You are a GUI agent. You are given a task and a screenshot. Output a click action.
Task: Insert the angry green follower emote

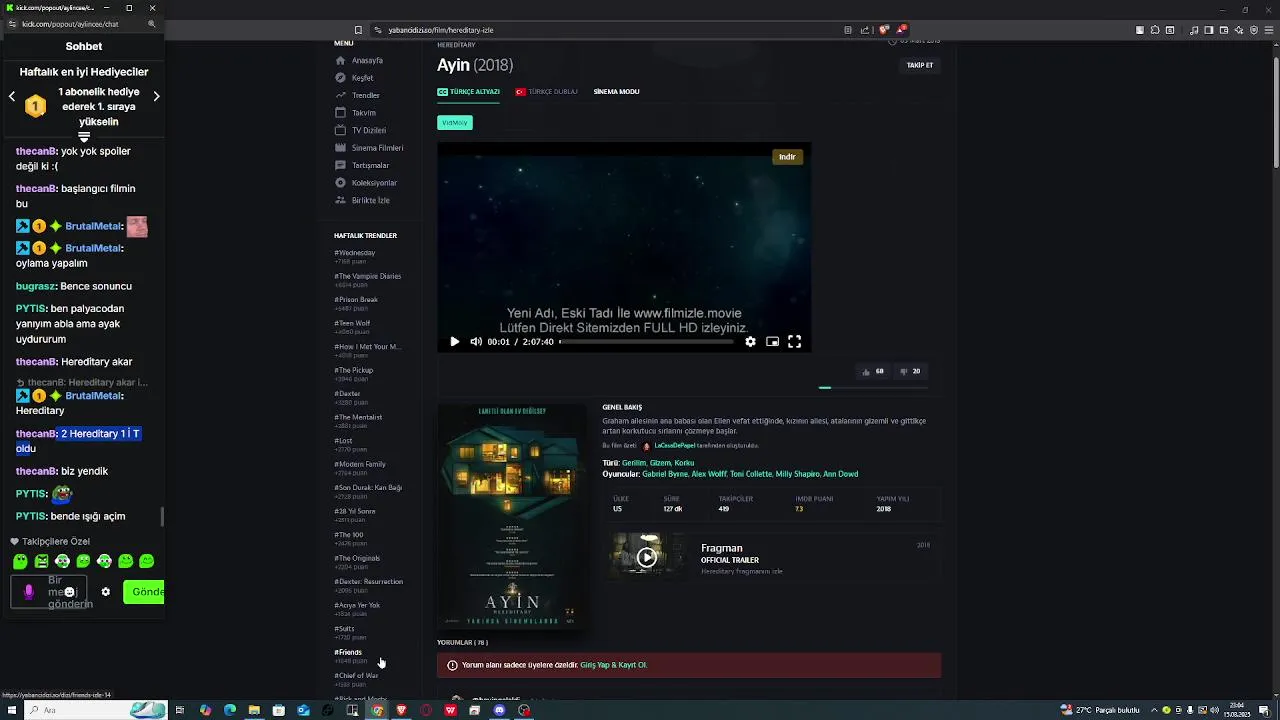(41, 562)
